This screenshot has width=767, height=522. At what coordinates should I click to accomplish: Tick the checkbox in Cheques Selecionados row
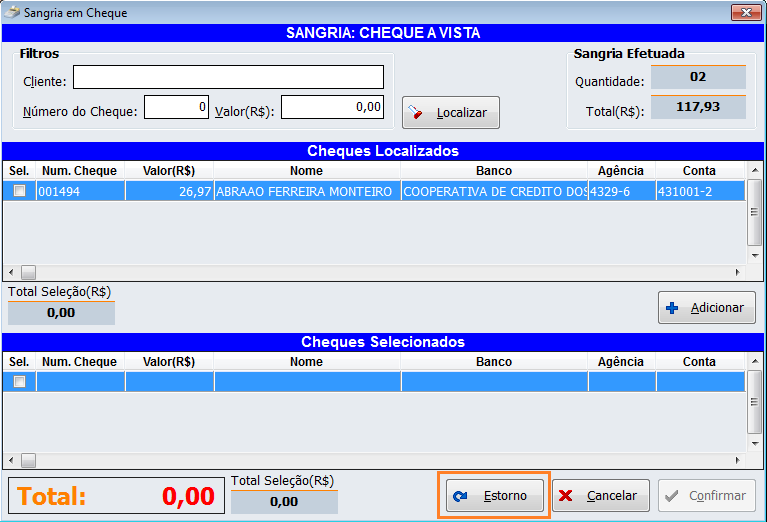pos(19,381)
